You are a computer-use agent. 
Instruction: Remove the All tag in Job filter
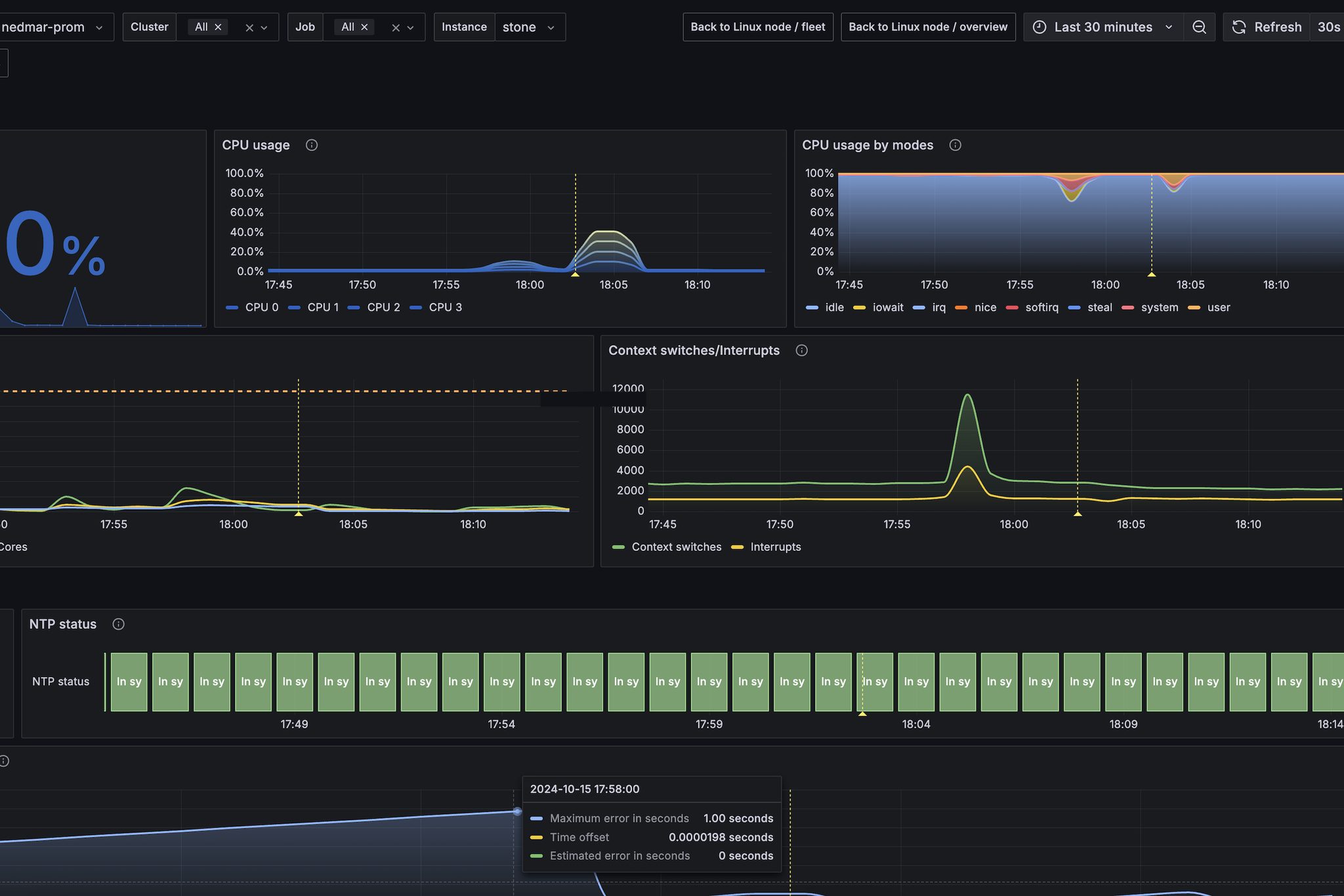click(364, 27)
